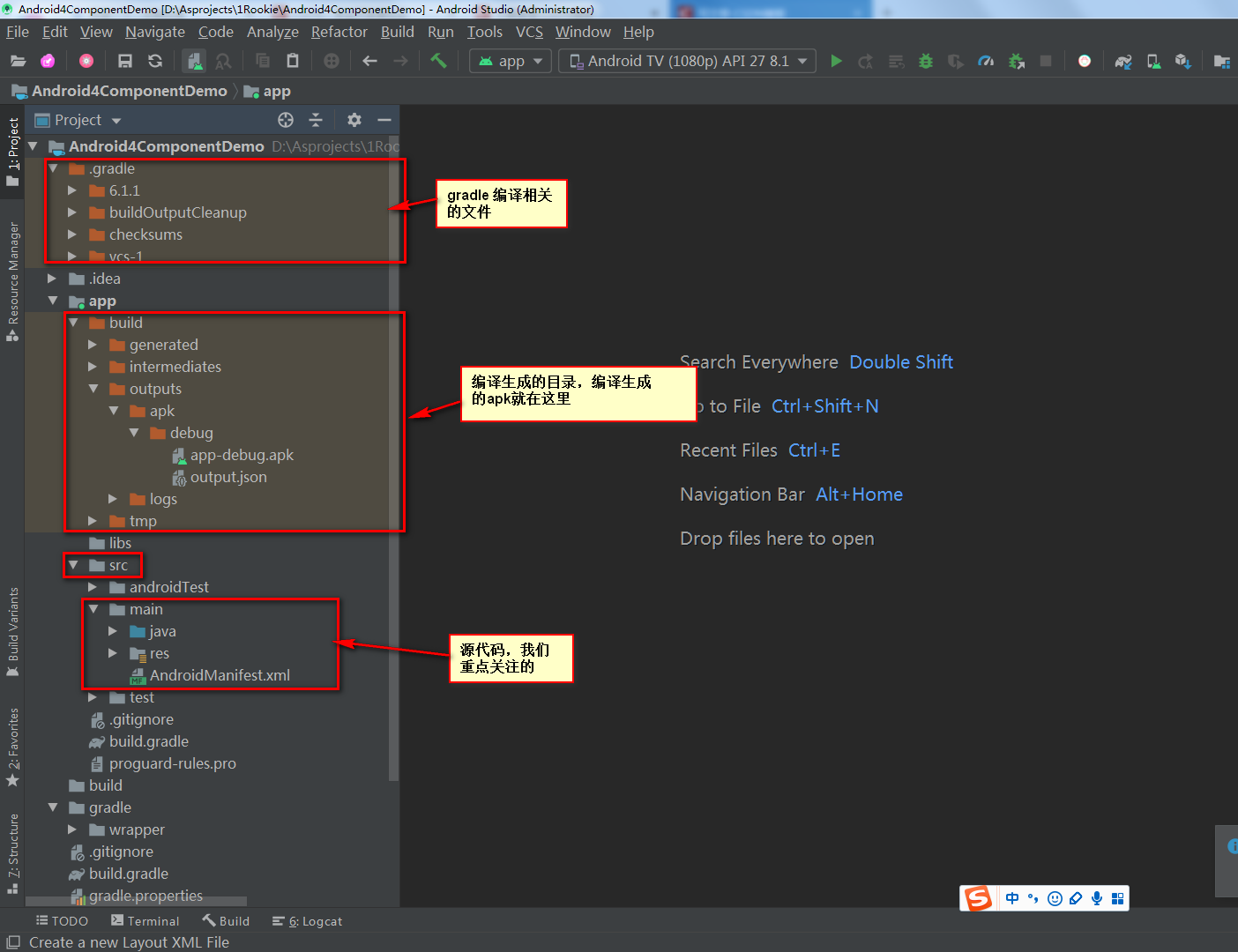Collapse the outputs folder
Image resolution: width=1238 pixels, height=952 pixels.
[93, 389]
